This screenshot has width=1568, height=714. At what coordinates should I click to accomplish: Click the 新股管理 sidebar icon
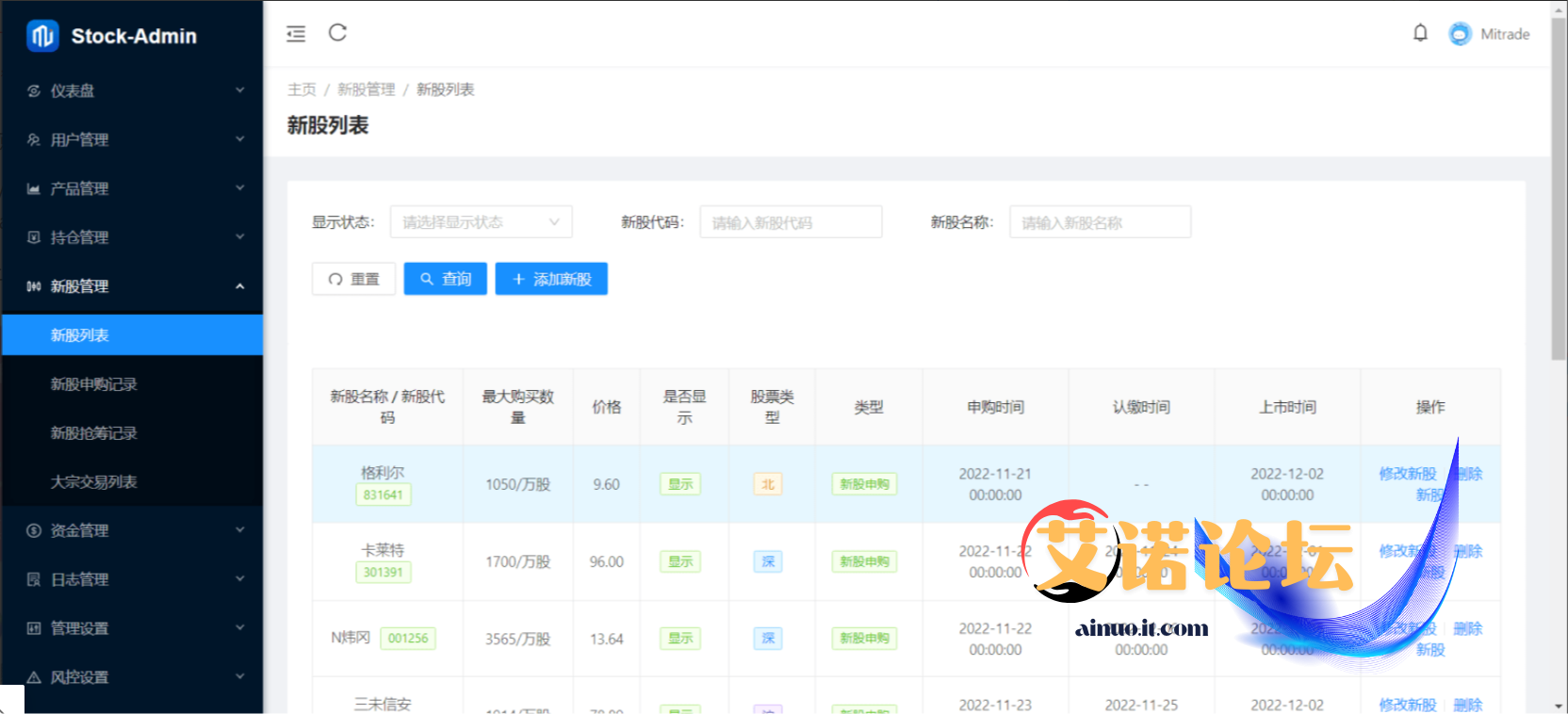34,286
